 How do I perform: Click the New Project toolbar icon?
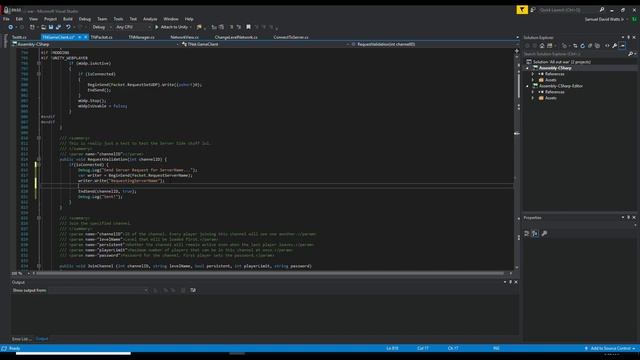tap(32, 27)
